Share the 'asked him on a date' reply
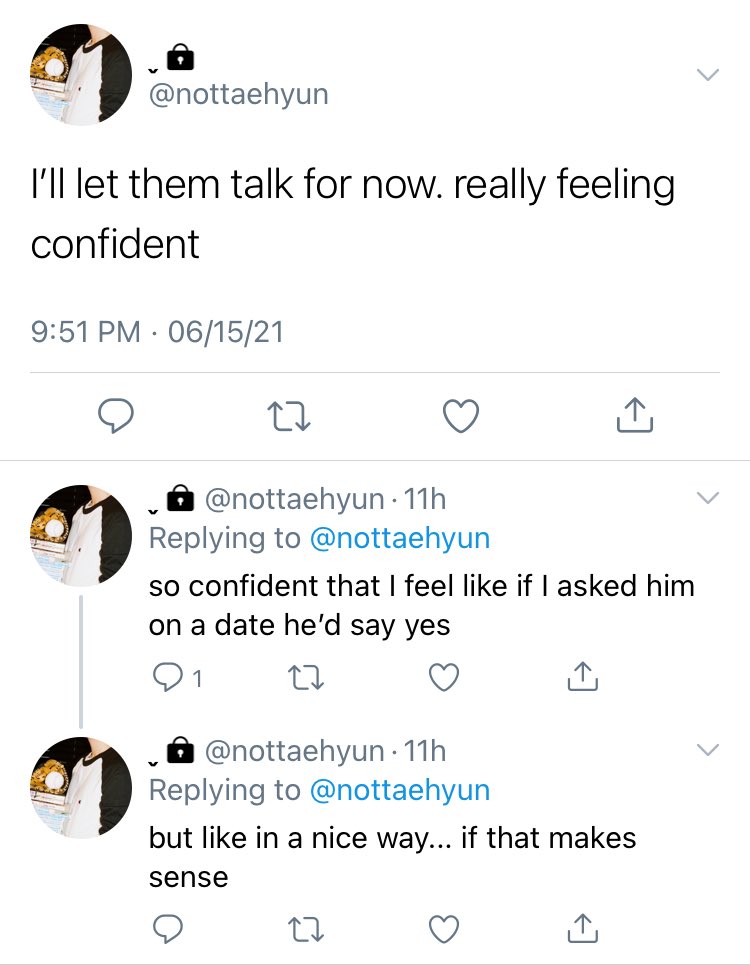This screenshot has width=750, height=965. coord(582,676)
